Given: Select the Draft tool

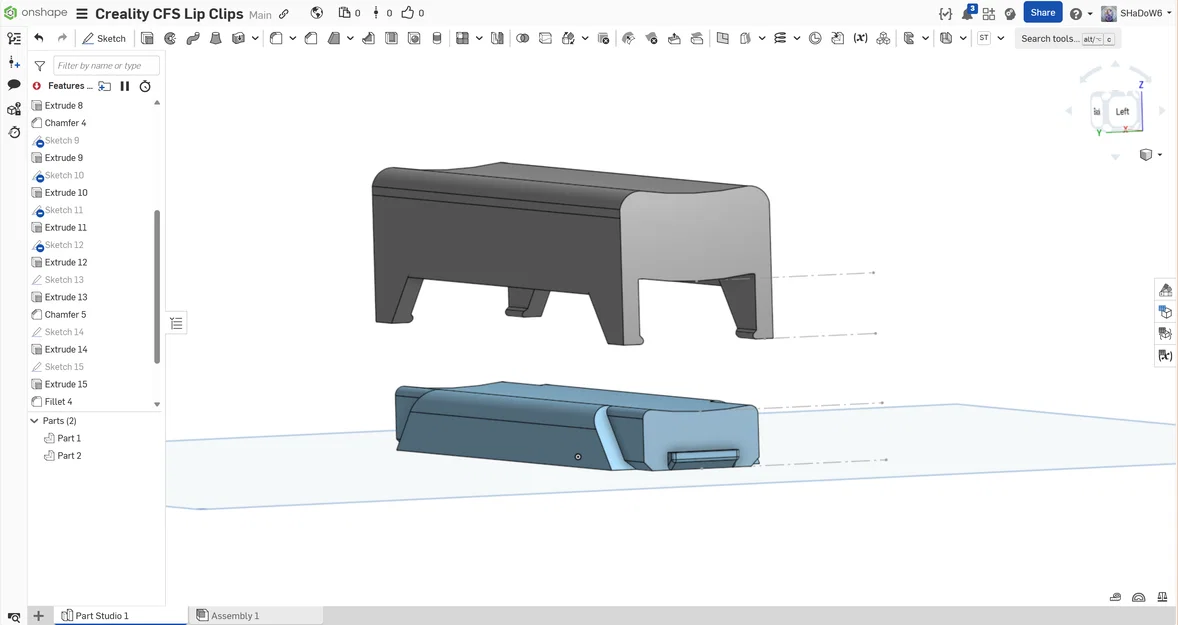Looking at the screenshot, I should [x=334, y=38].
